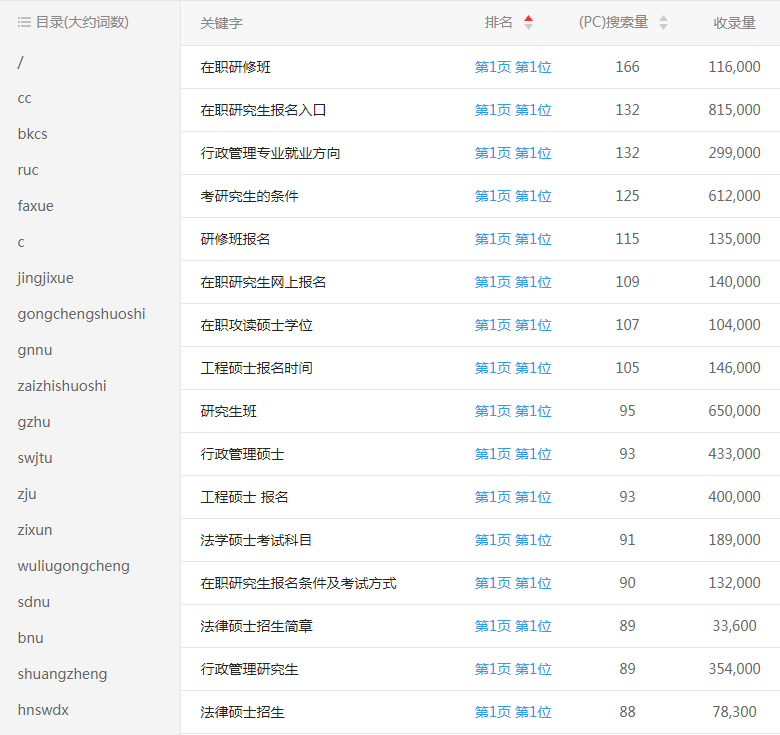Select the 'ruc' directory in sidebar
This screenshot has height=735, width=780.
click(28, 170)
